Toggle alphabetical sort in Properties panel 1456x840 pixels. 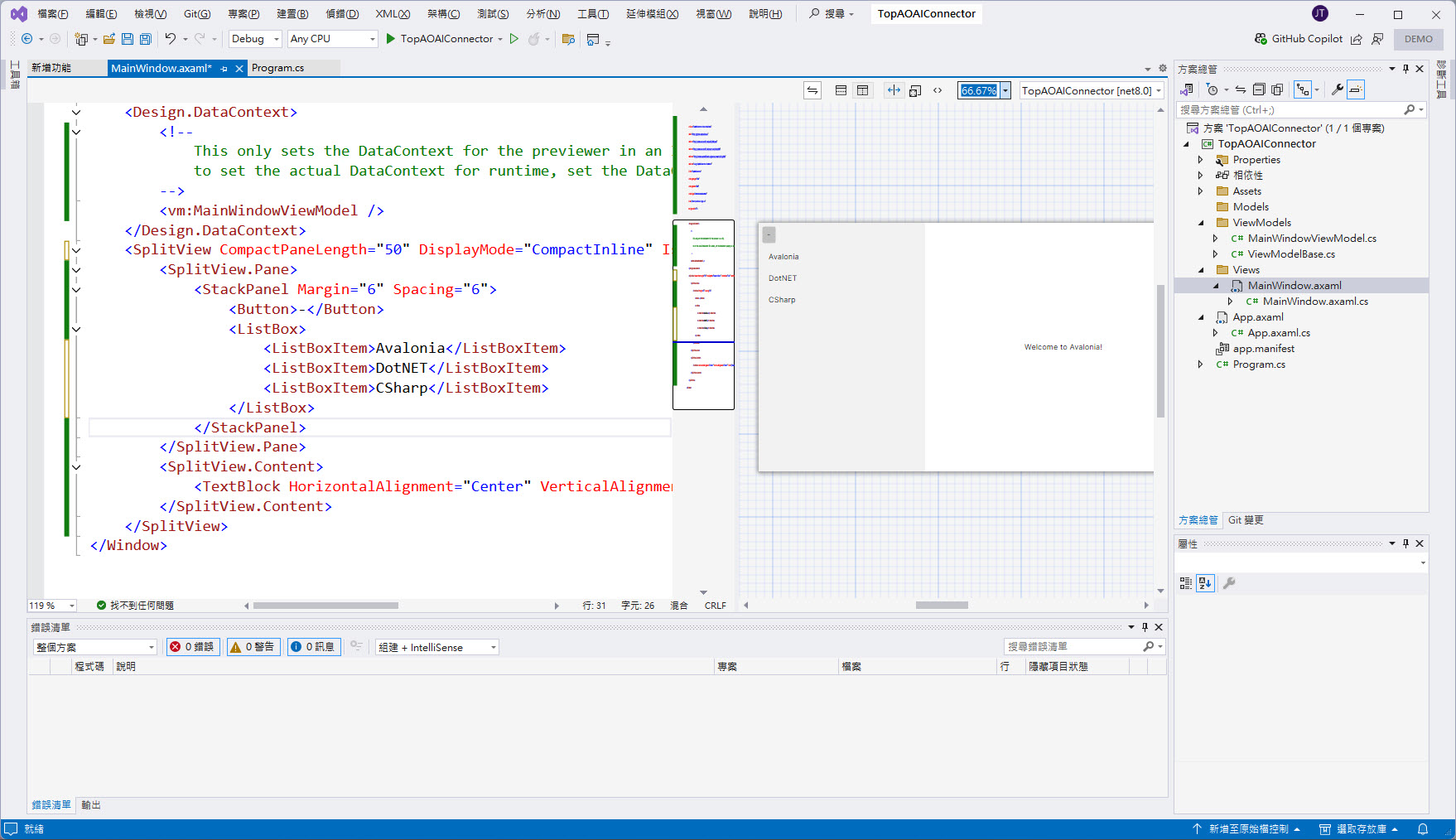tap(1205, 583)
